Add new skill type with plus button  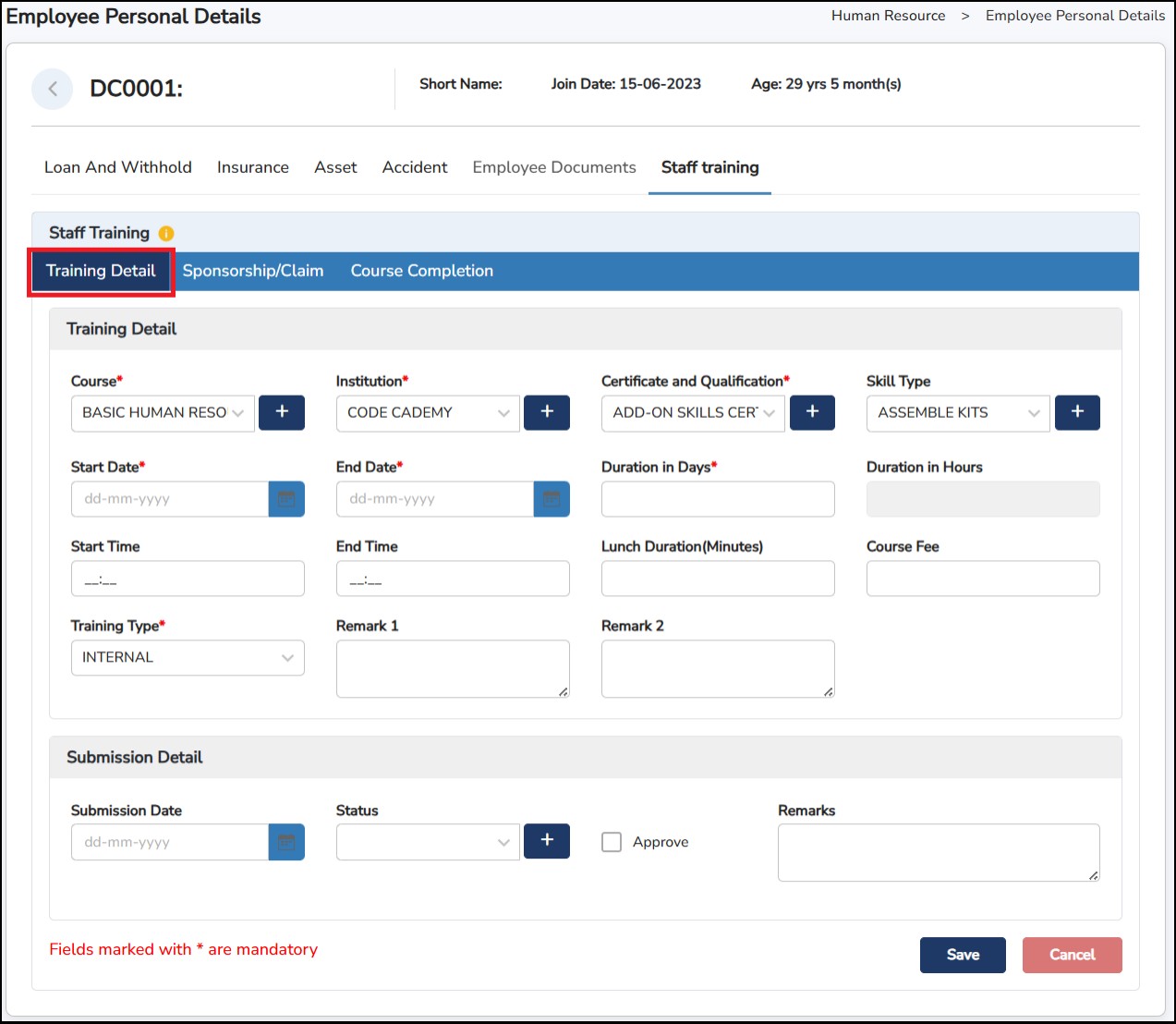click(x=1077, y=412)
